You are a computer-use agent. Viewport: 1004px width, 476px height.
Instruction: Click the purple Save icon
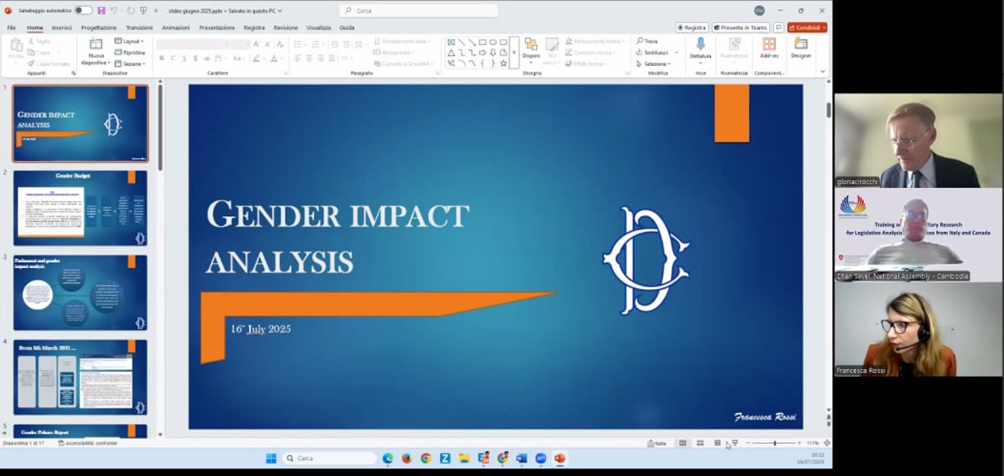101,10
